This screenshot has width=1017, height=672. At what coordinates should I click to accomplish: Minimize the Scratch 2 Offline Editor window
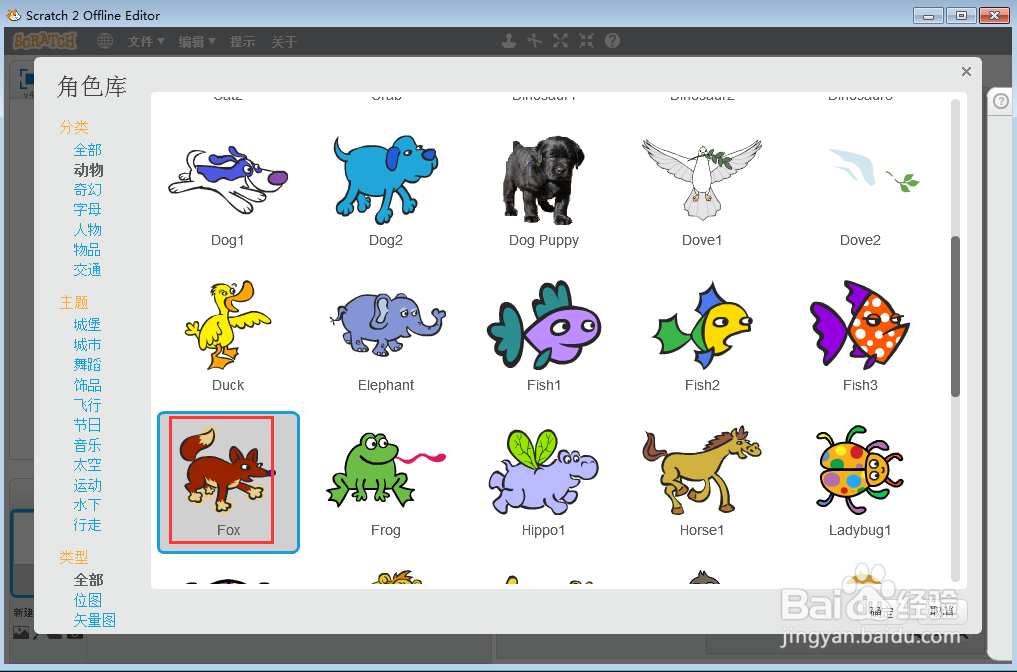[x=928, y=15]
